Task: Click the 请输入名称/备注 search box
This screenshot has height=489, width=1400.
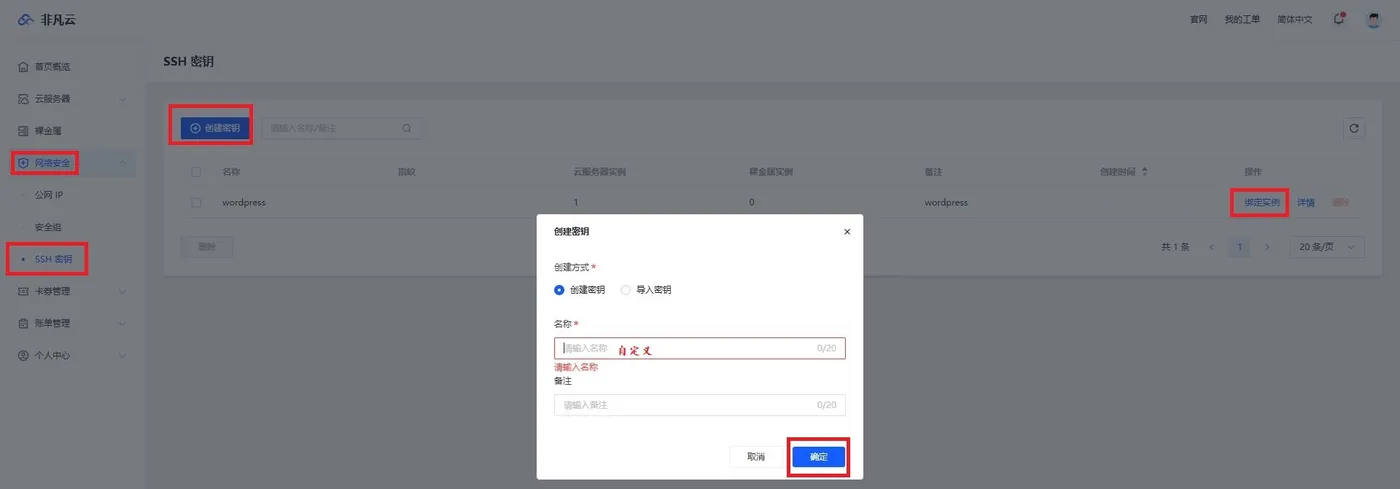Action: click(341, 128)
